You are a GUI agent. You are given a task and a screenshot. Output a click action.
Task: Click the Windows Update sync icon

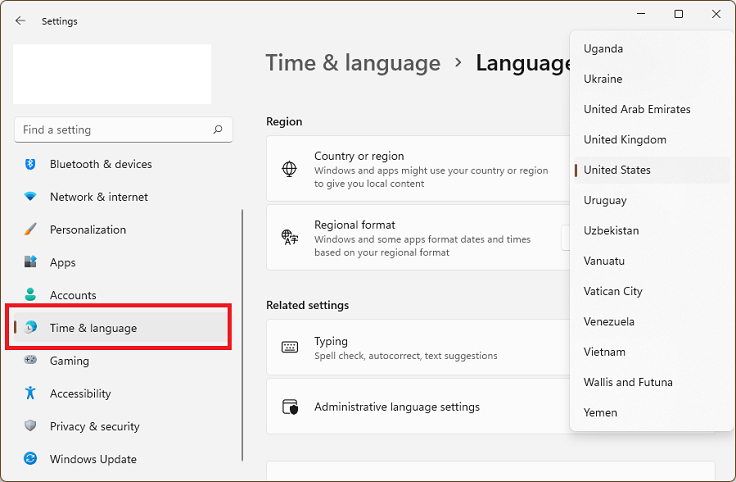pos(31,459)
